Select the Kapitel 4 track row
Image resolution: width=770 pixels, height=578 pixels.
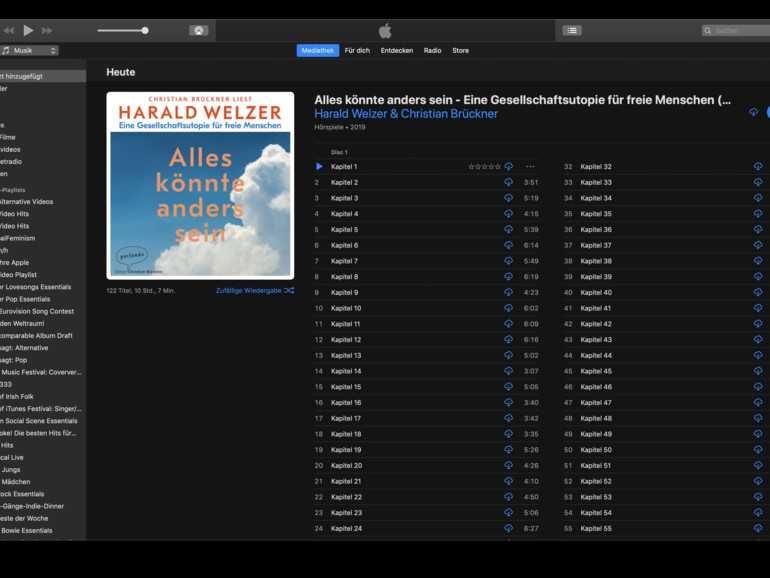[426, 214]
